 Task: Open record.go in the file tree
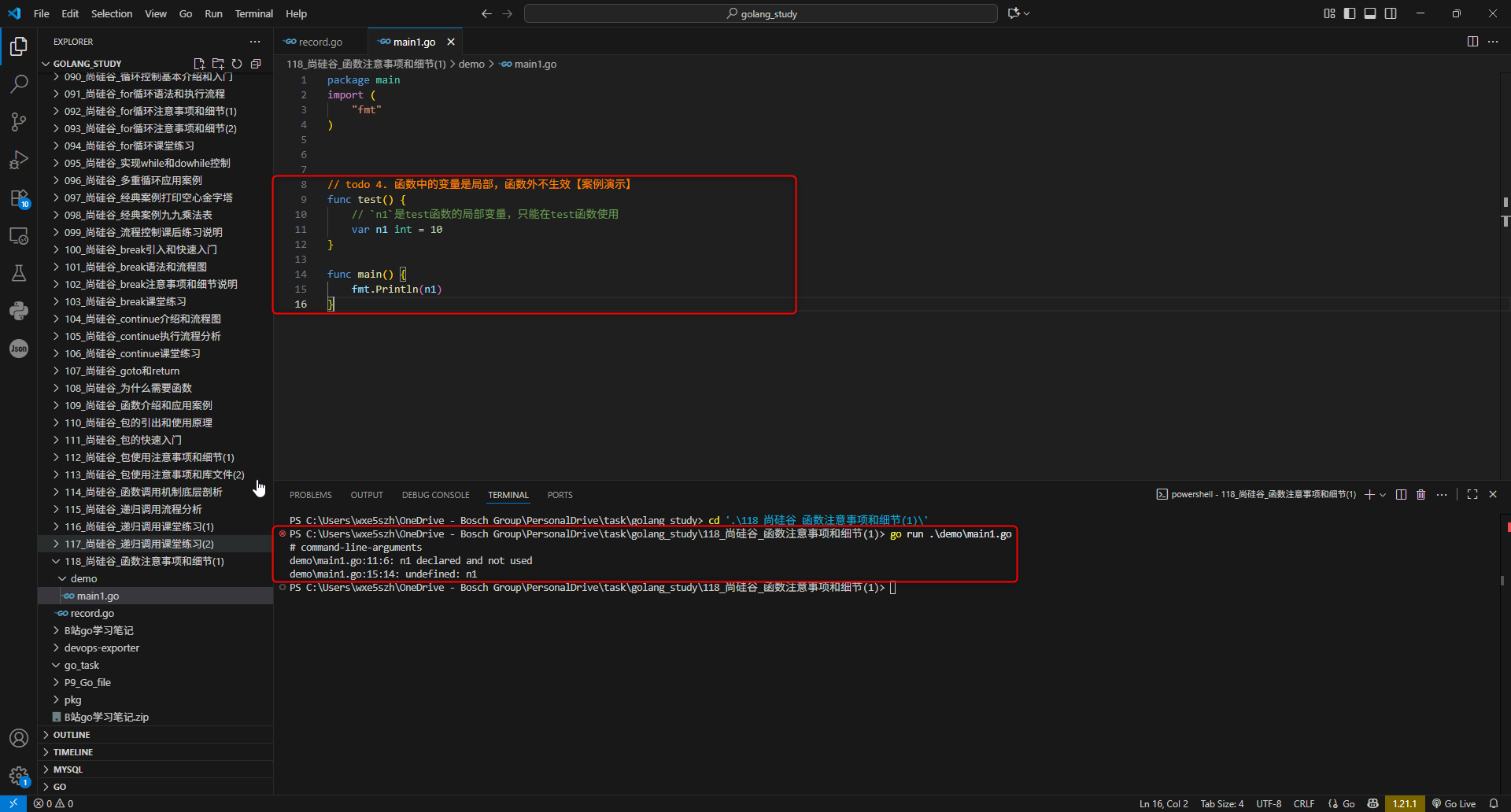click(x=156, y=613)
